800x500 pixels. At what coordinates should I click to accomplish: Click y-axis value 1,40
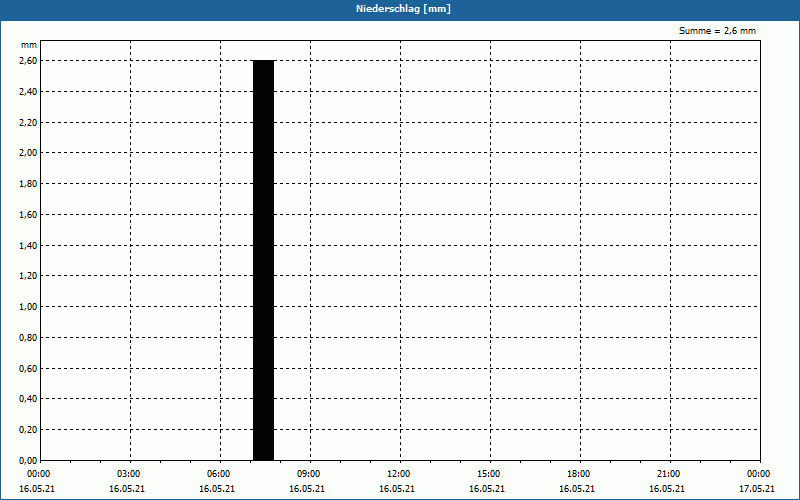click(x=28, y=245)
